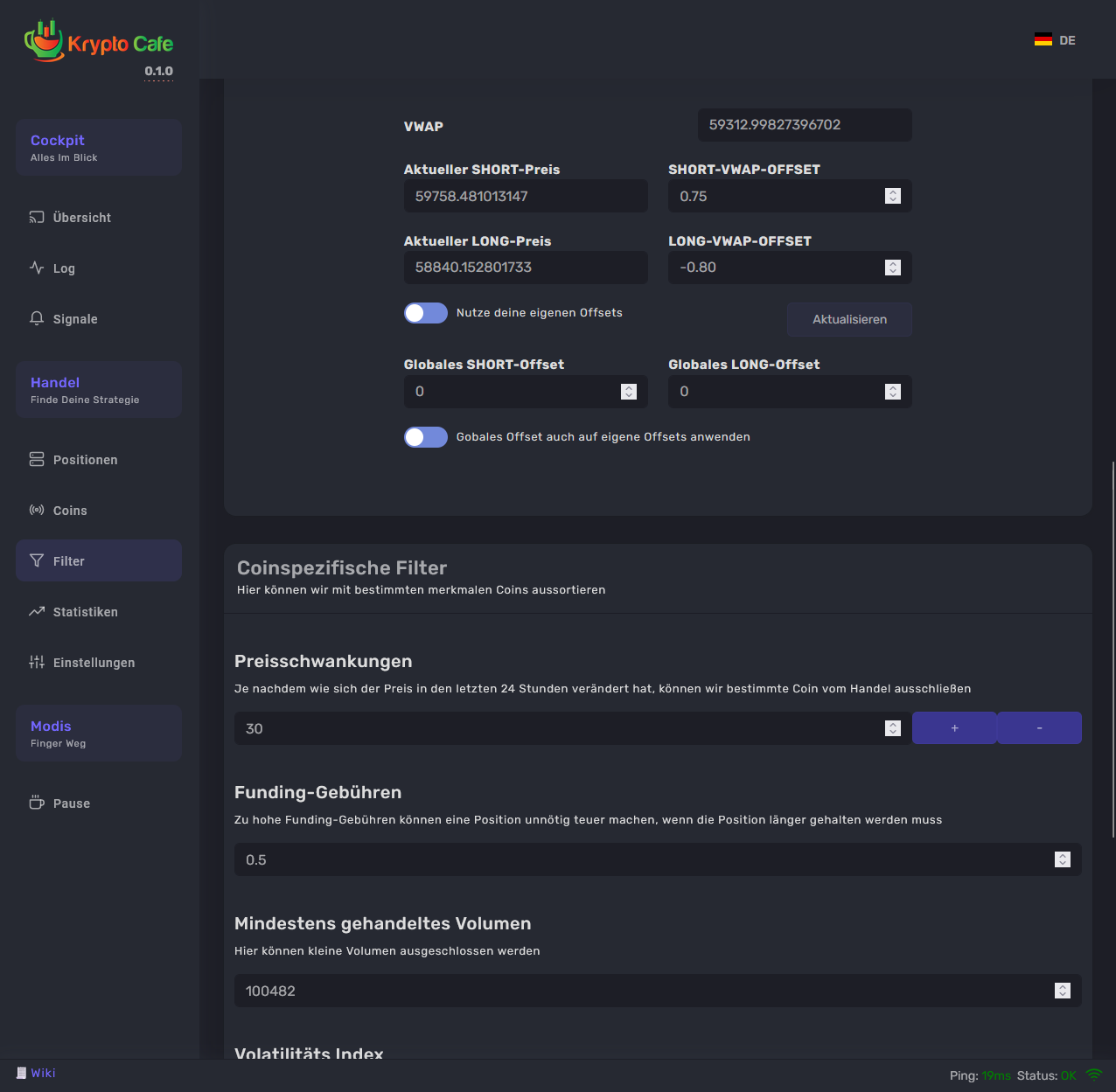Click the plus button for Preisschwankungen
The height and width of the screenshot is (1092, 1116).
[954, 728]
